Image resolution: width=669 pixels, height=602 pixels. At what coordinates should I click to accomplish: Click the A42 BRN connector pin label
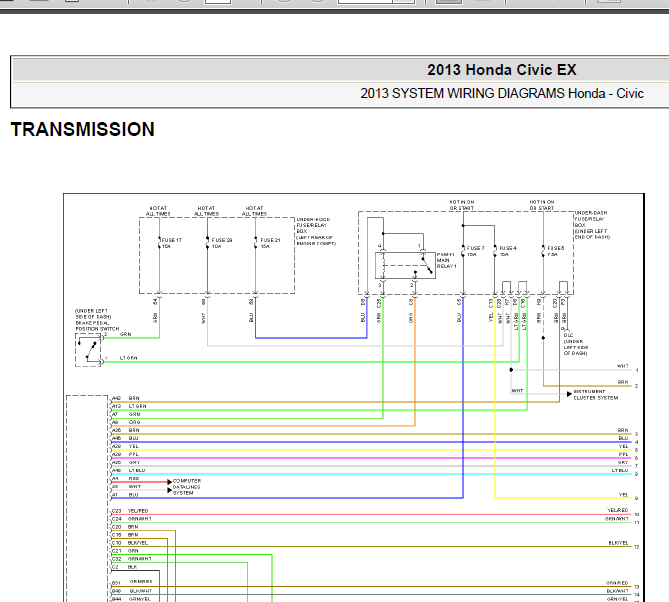[125, 398]
